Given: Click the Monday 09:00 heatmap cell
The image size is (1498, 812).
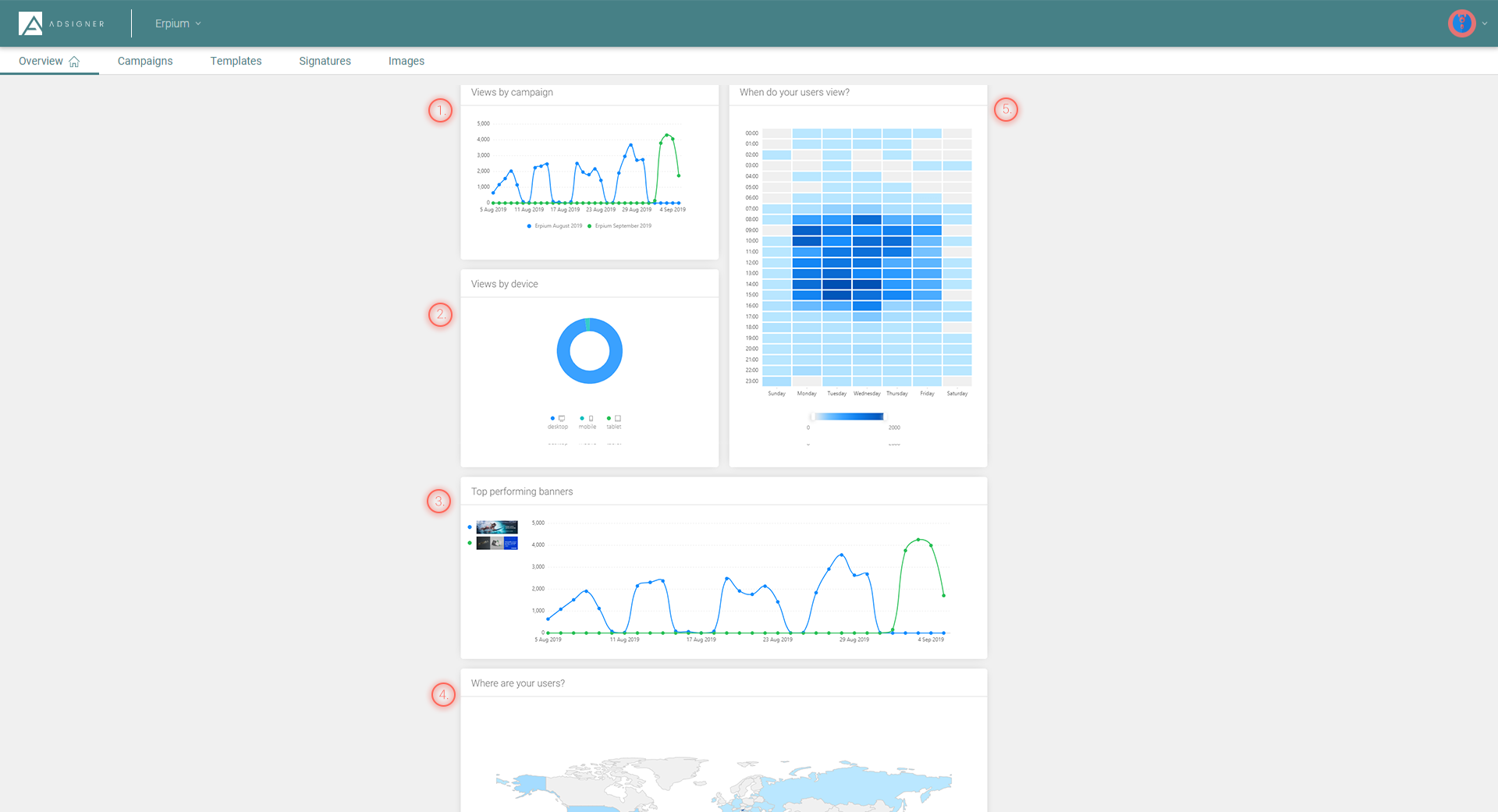Looking at the screenshot, I should tap(807, 230).
